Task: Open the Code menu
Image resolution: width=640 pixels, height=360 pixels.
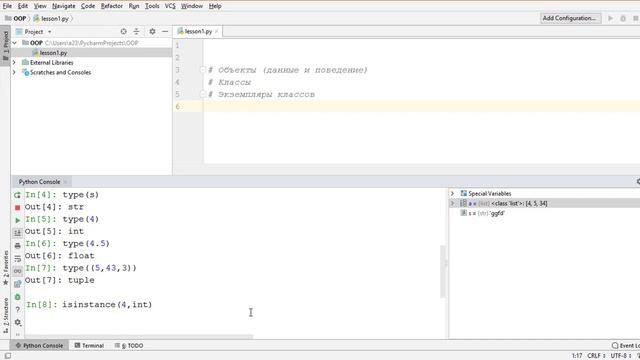Action: (88, 6)
